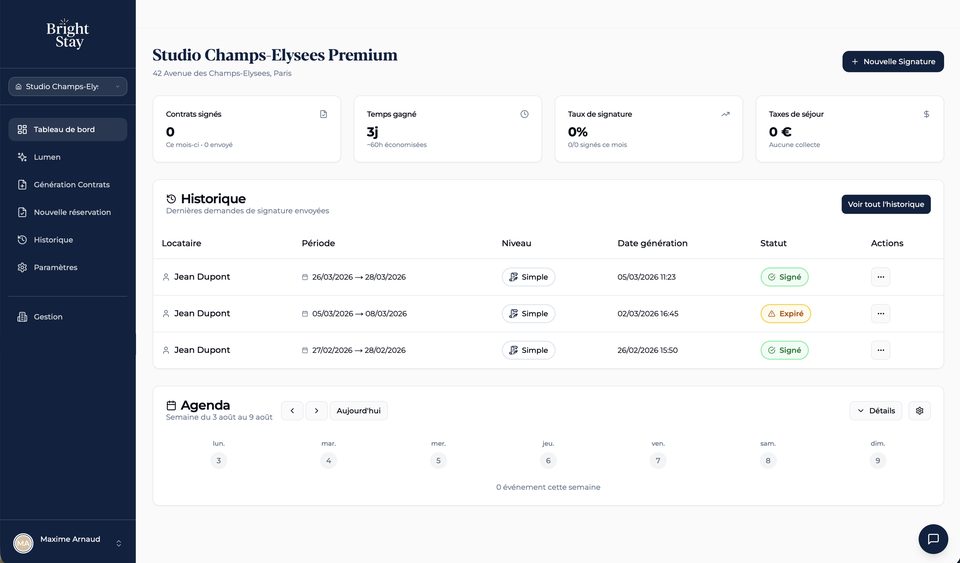Jump to Aujourd'hui in the Agenda

coord(358,411)
